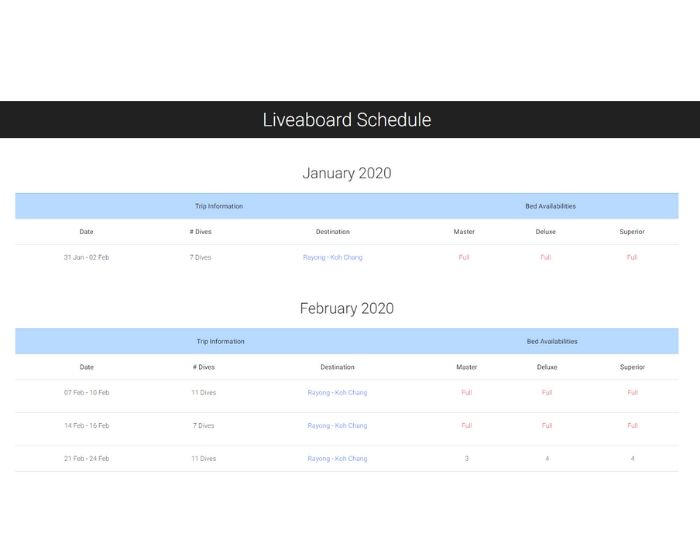This screenshot has width=700, height=560.
Task: Click Master availability 3 for 21 Feb trip
Action: 467,459
